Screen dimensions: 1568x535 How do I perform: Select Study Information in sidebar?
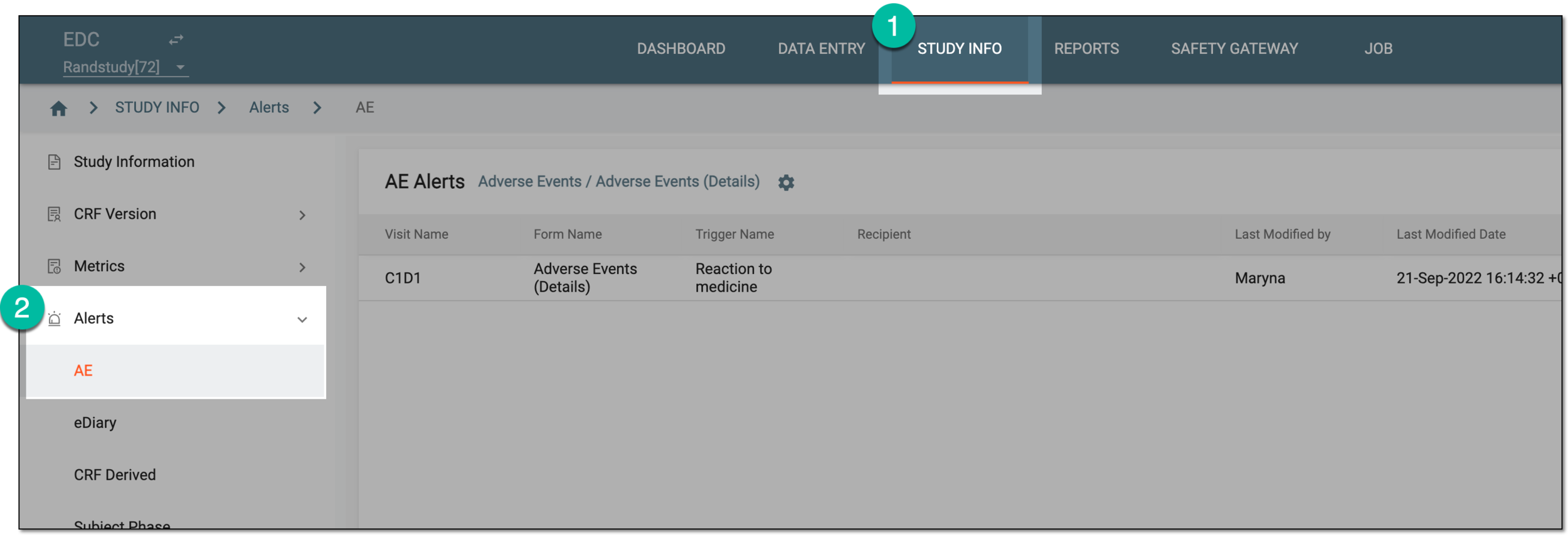pos(134,162)
